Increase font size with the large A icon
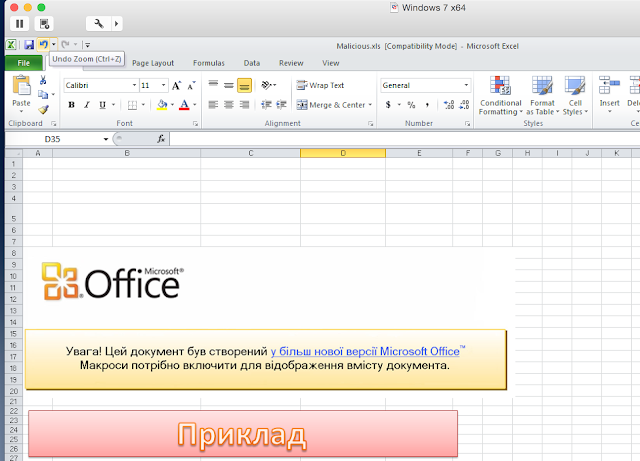The height and width of the screenshot is (461, 640). 176,85
